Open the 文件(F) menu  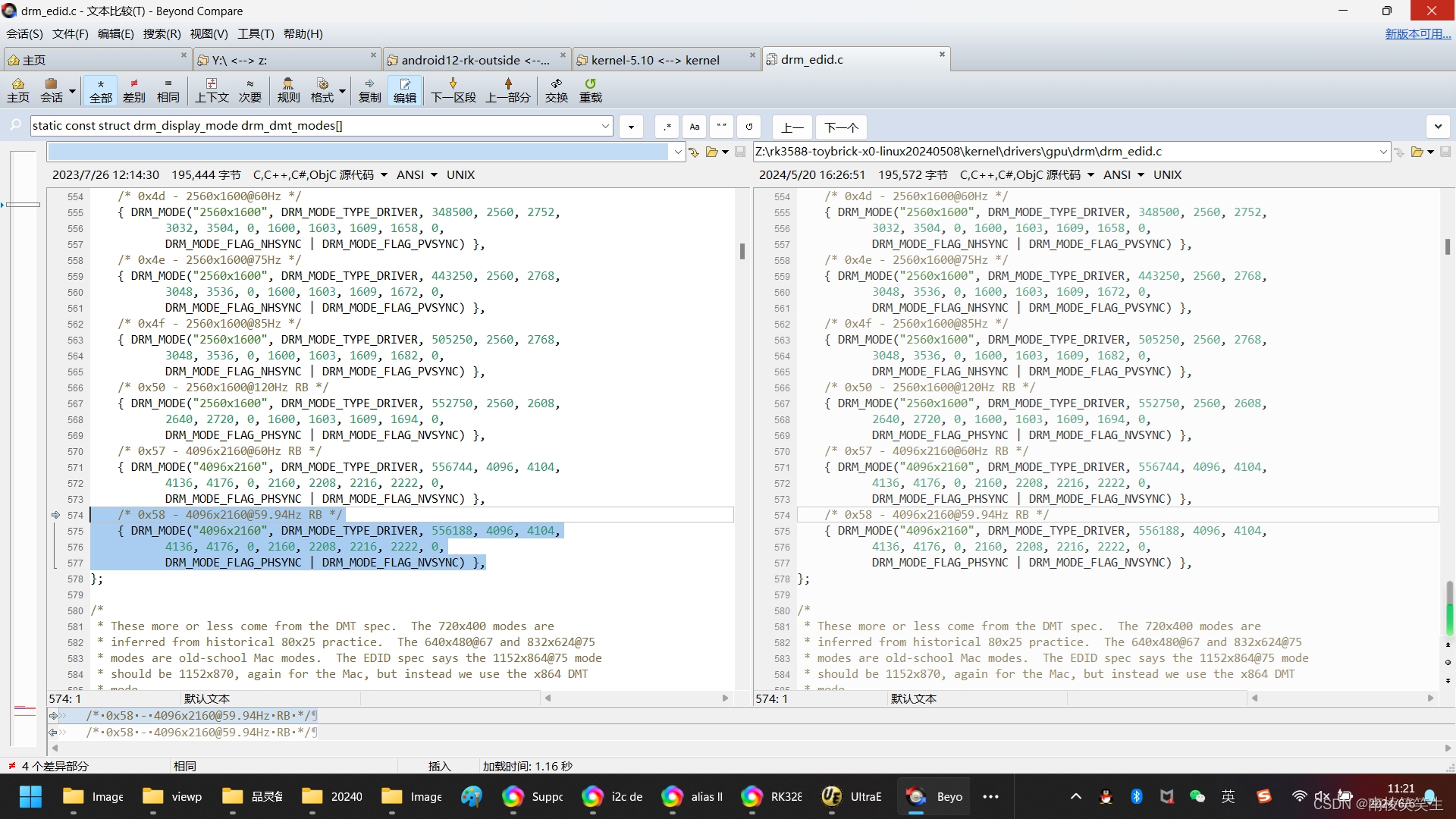coord(71,34)
